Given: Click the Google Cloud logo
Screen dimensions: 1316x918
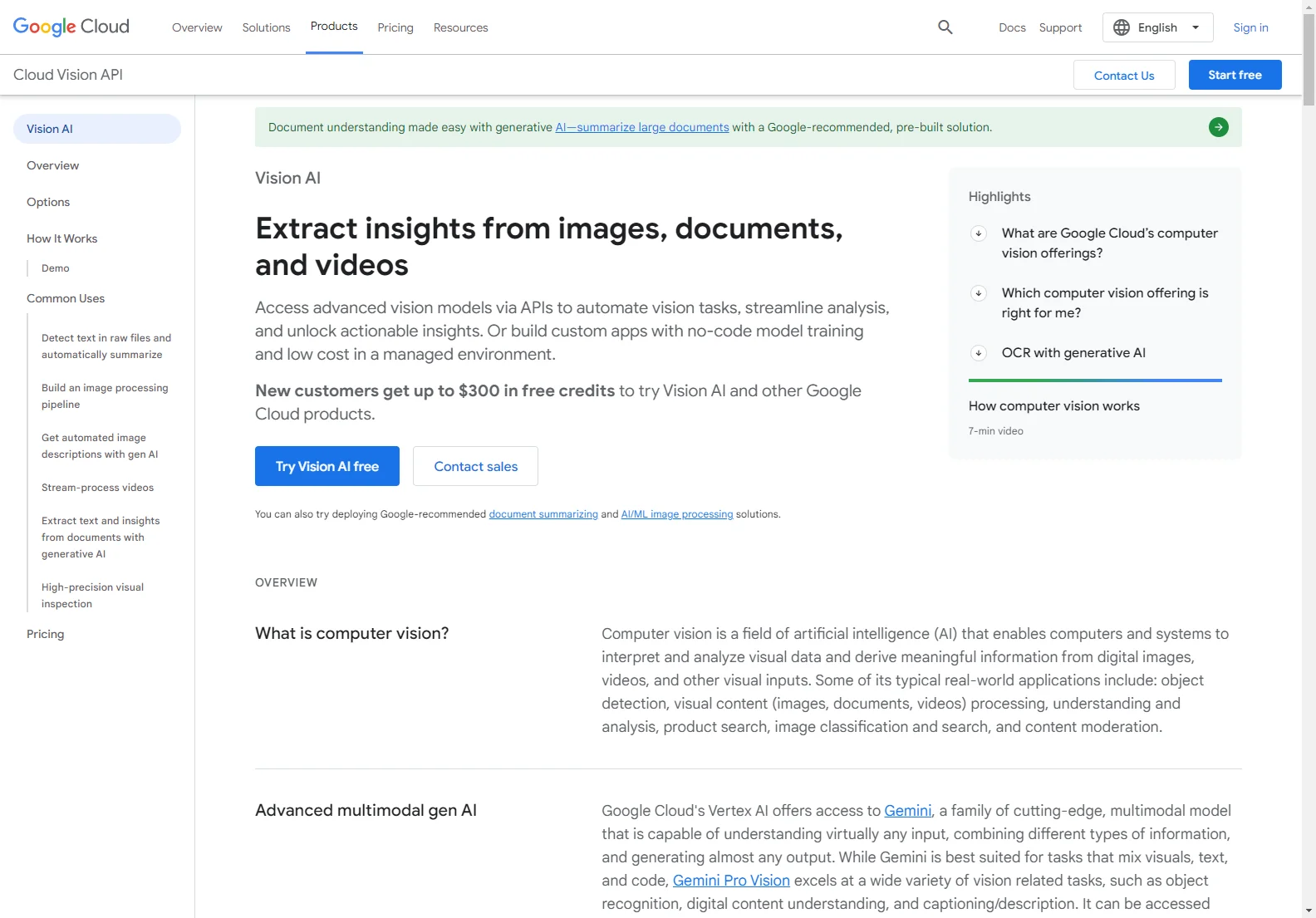Looking at the screenshot, I should (x=71, y=27).
